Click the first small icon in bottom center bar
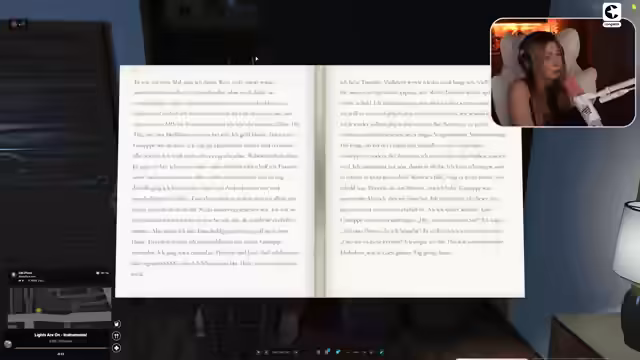This screenshot has height=360, width=640. point(258,352)
